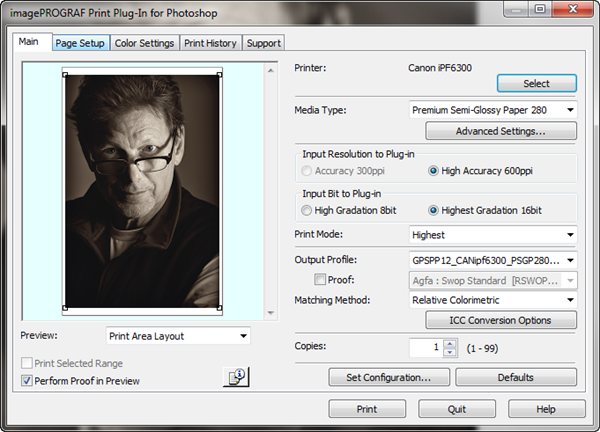The height and width of the screenshot is (432, 600).
Task: Open the Output Profile dropdown
Action: tap(569, 259)
